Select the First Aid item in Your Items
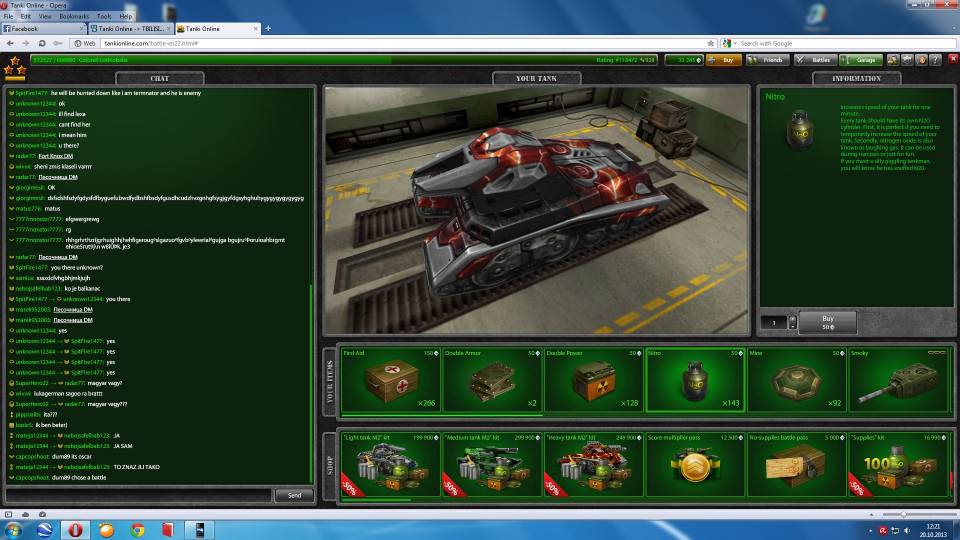Viewport: 960px width, 540px height. (x=391, y=380)
